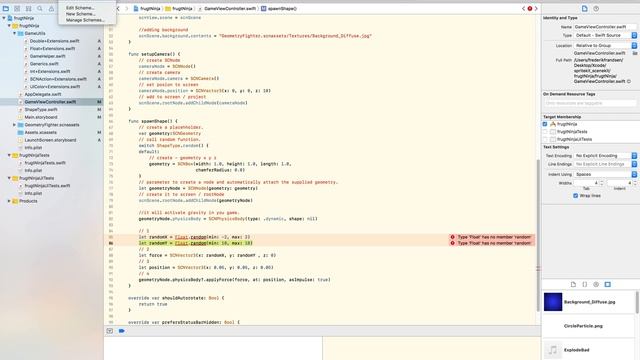
Task: Choose New Scheme... from the scheme menu
Action: [80, 14]
